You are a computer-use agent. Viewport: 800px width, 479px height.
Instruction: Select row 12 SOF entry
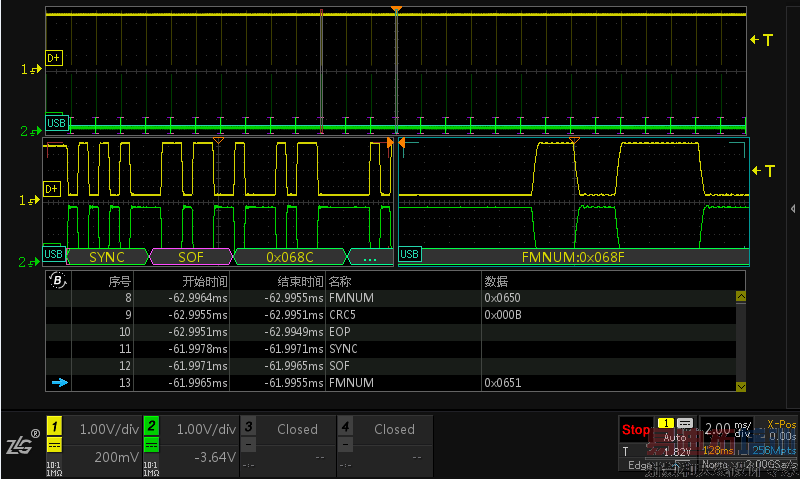click(x=391, y=366)
